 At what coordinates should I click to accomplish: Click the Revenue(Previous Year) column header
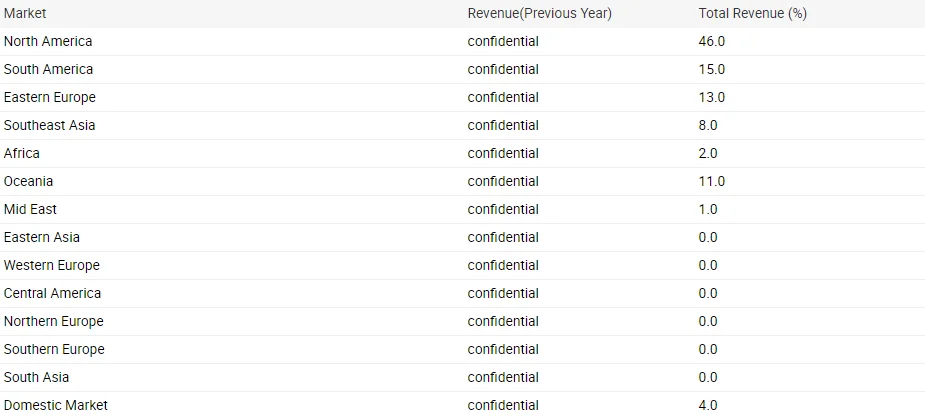coord(539,13)
